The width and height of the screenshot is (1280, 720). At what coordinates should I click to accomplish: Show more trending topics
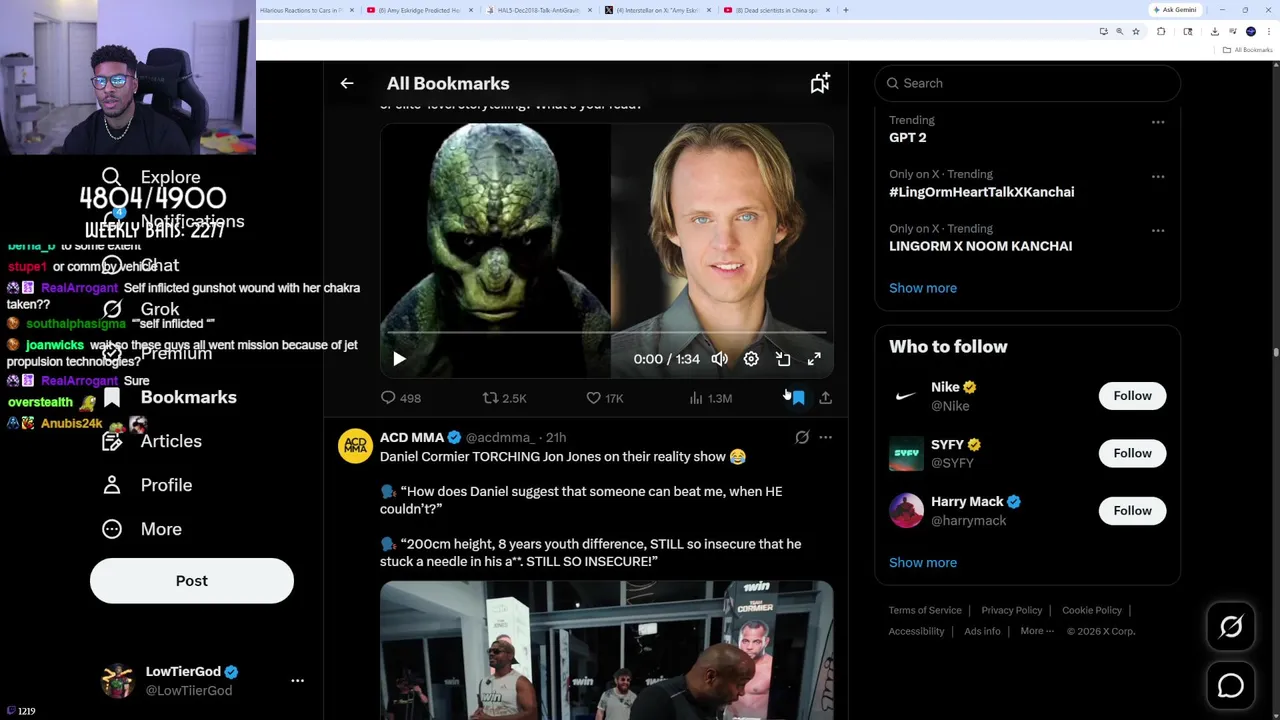coord(923,288)
